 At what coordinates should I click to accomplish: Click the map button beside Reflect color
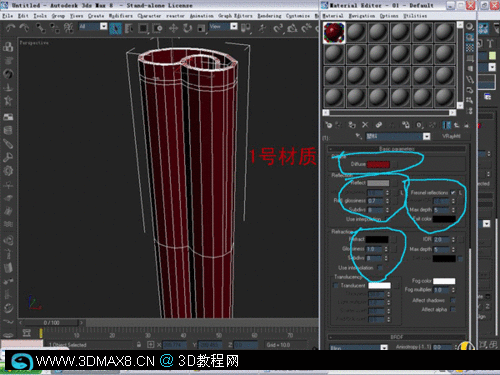point(395,183)
